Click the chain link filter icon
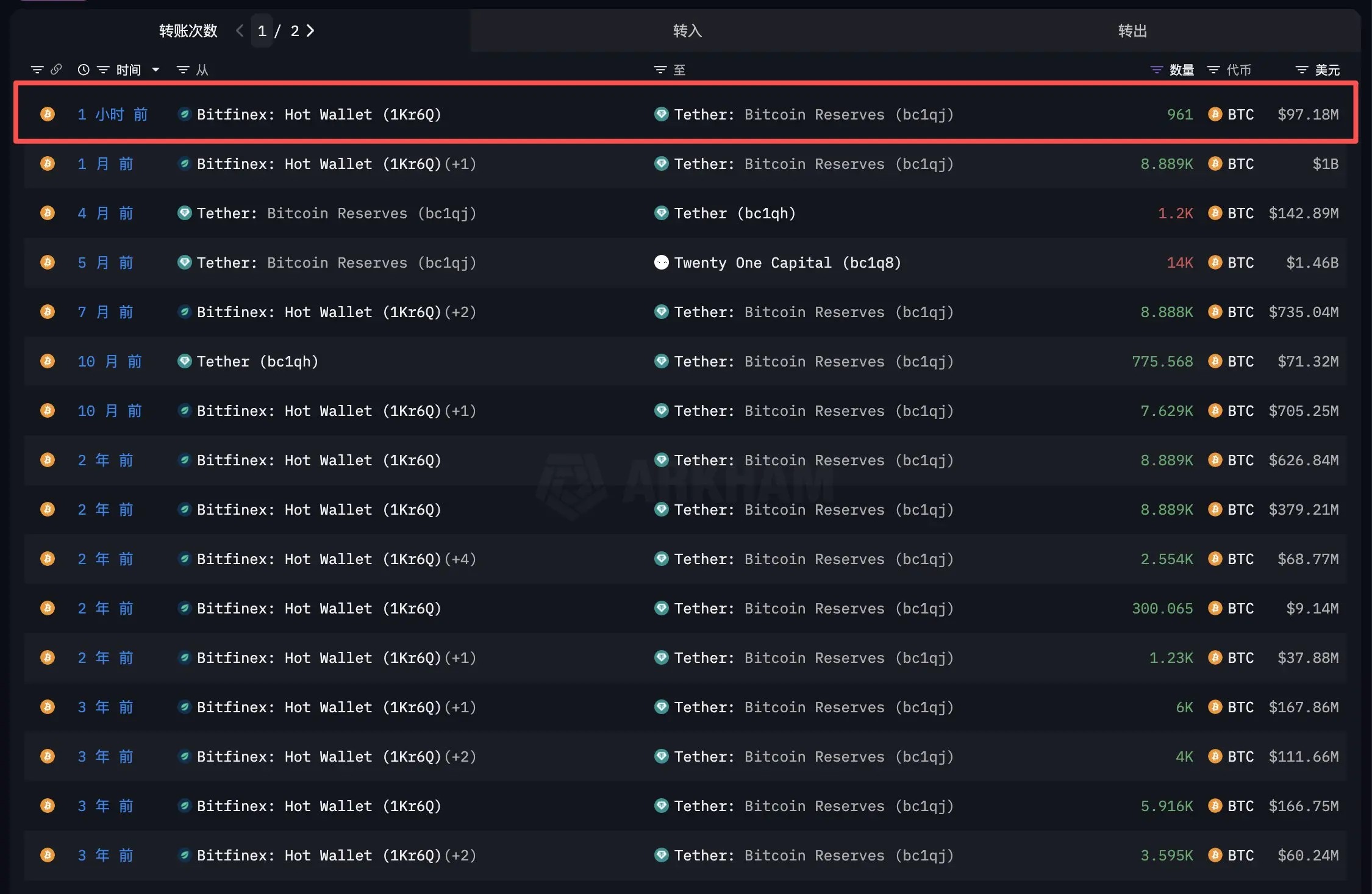1372x894 pixels. coord(56,70)
